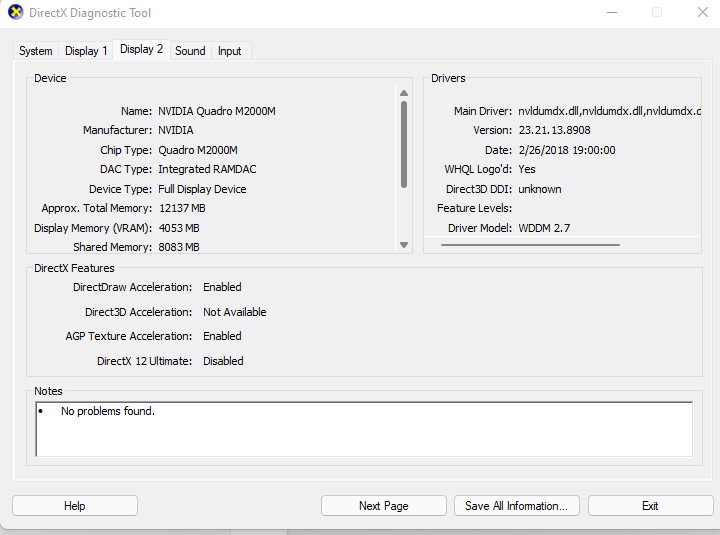Click the Driver Model value WDDM 2.7
Viewport: 720px width, 535px height.
tap(544, 228)
